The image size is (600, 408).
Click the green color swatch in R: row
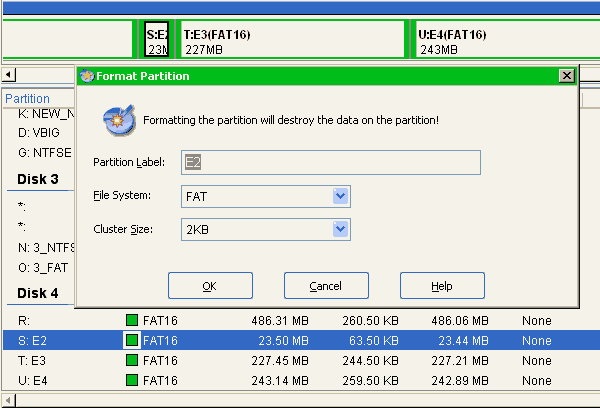tap(132, 320)
